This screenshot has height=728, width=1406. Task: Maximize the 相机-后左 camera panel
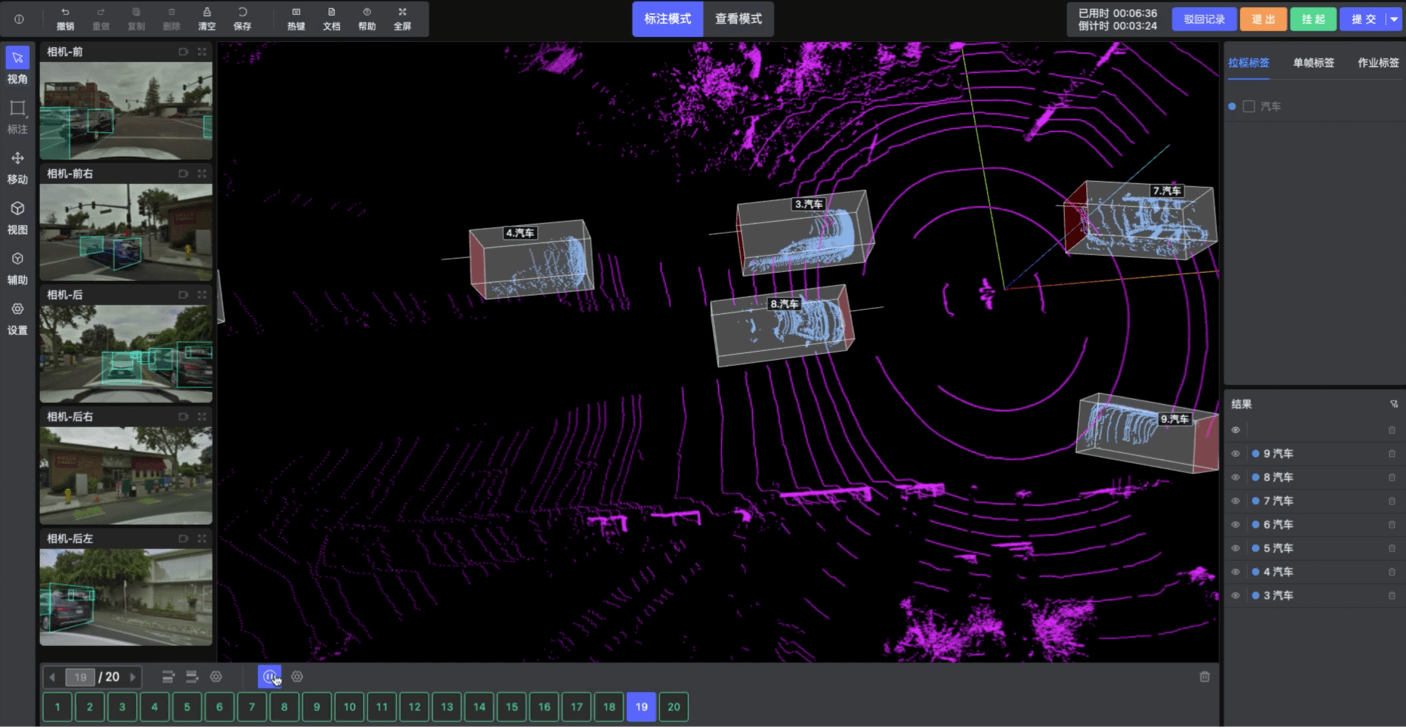coord(202,538)
